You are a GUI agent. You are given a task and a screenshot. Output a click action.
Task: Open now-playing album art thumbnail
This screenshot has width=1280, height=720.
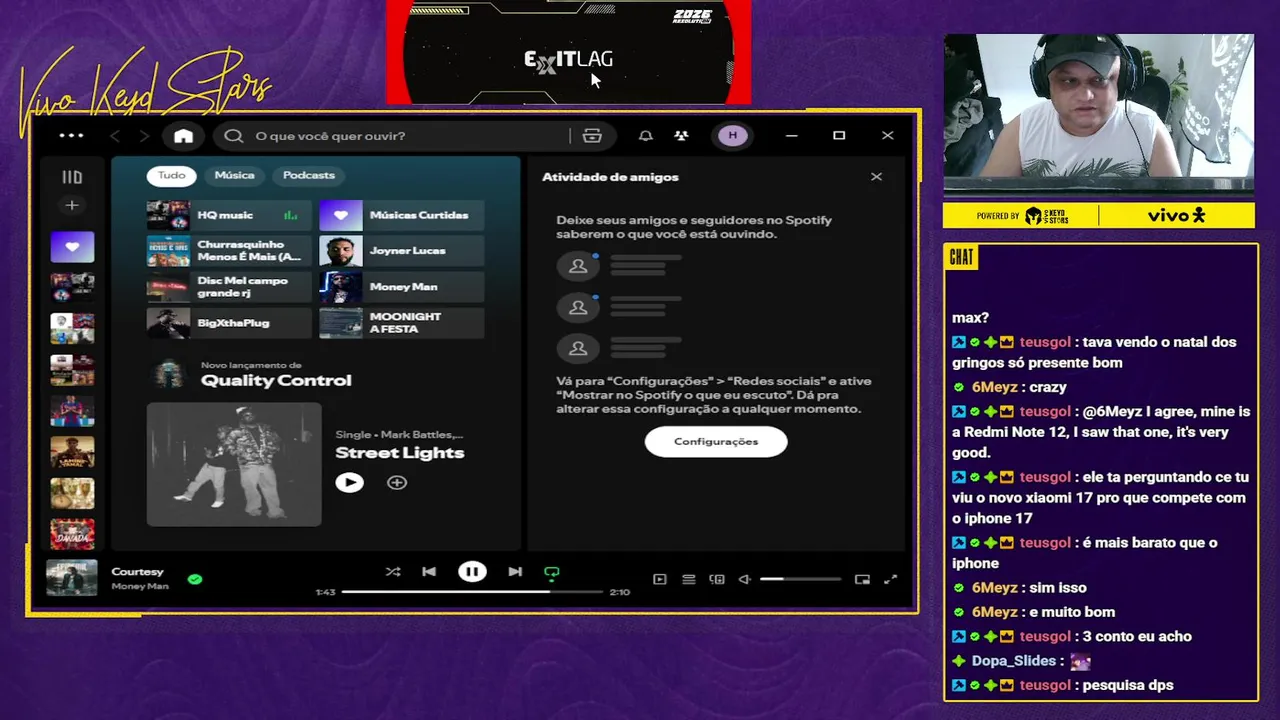72,578
